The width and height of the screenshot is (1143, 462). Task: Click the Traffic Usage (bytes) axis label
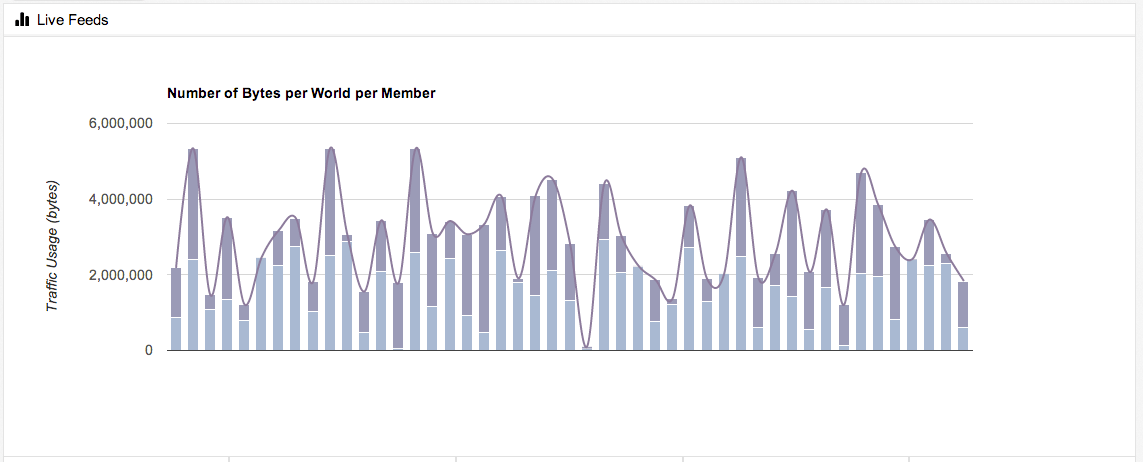pos(53,246)
